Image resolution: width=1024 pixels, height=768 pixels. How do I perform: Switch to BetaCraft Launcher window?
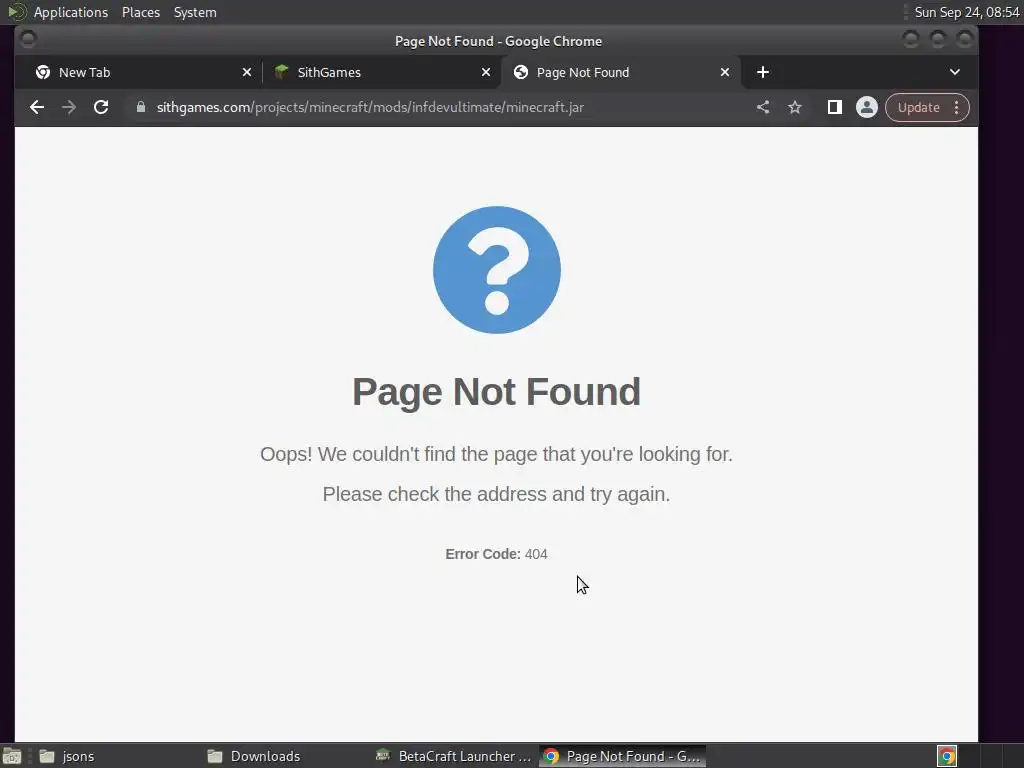coord(453,756)
